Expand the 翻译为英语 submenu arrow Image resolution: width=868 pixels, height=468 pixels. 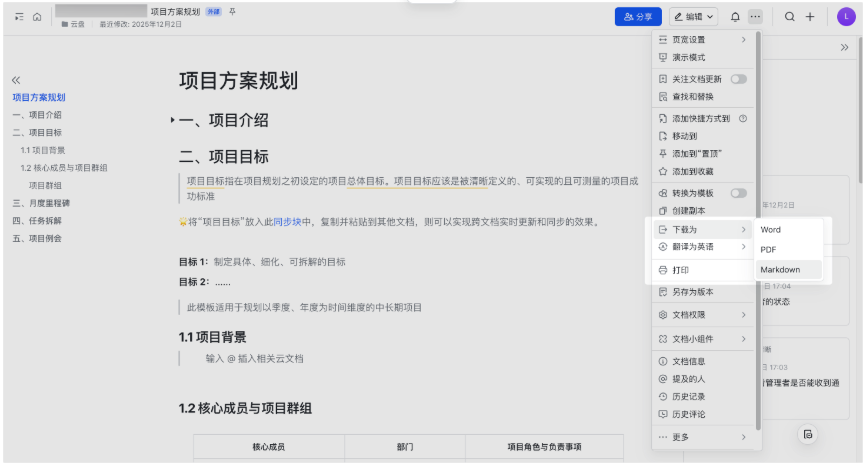coord(743,246)
